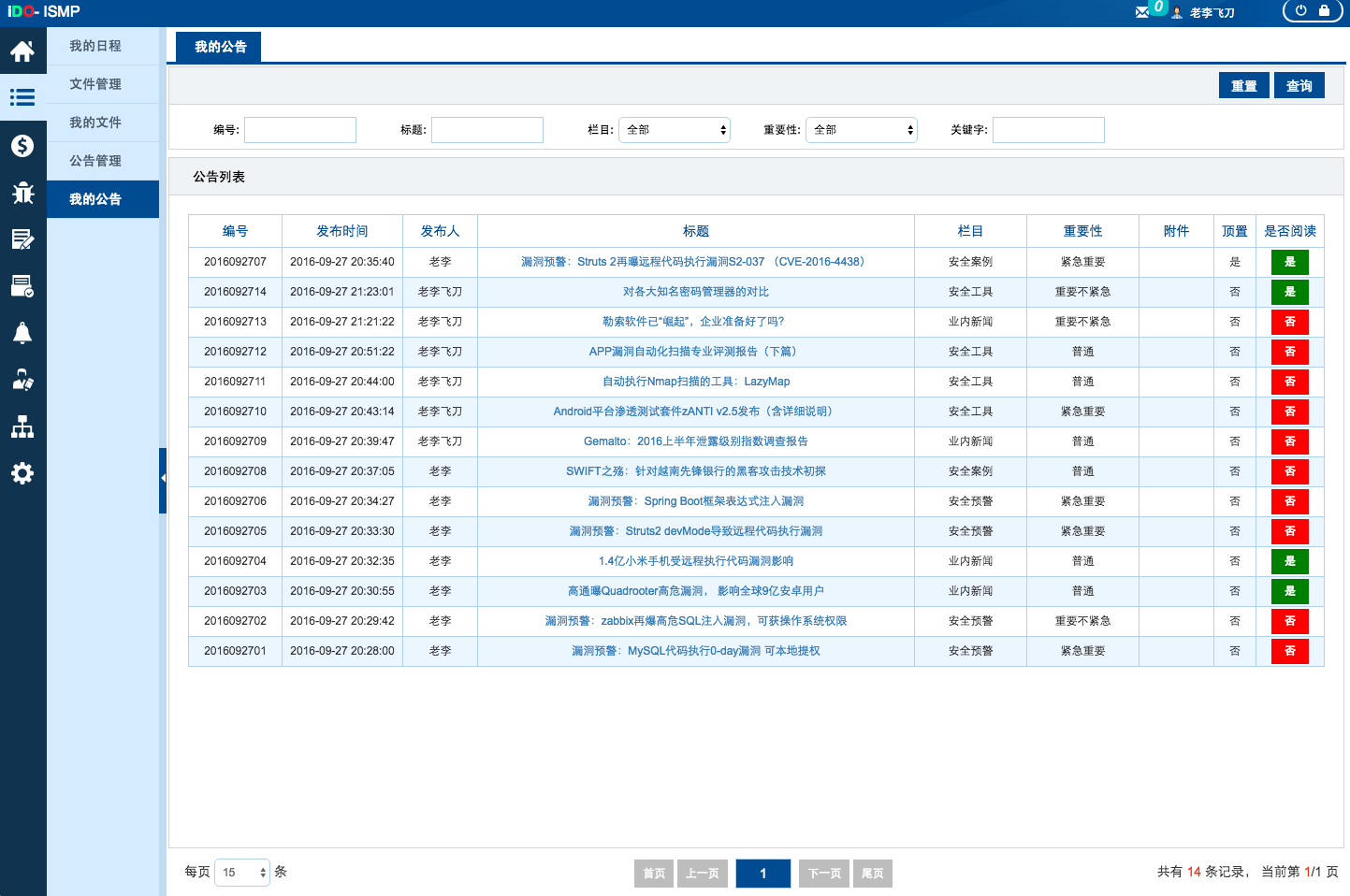Click the lock screen icon
Screen dimensions: 1350x896
pyautogui.click(x=1324, y=11)
